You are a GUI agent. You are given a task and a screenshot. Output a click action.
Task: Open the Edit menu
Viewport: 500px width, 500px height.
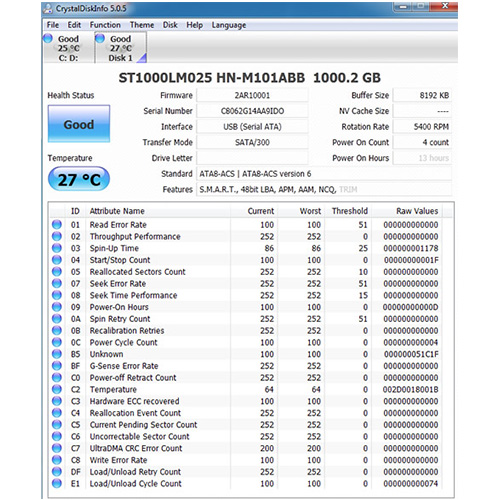click(74, 25)
